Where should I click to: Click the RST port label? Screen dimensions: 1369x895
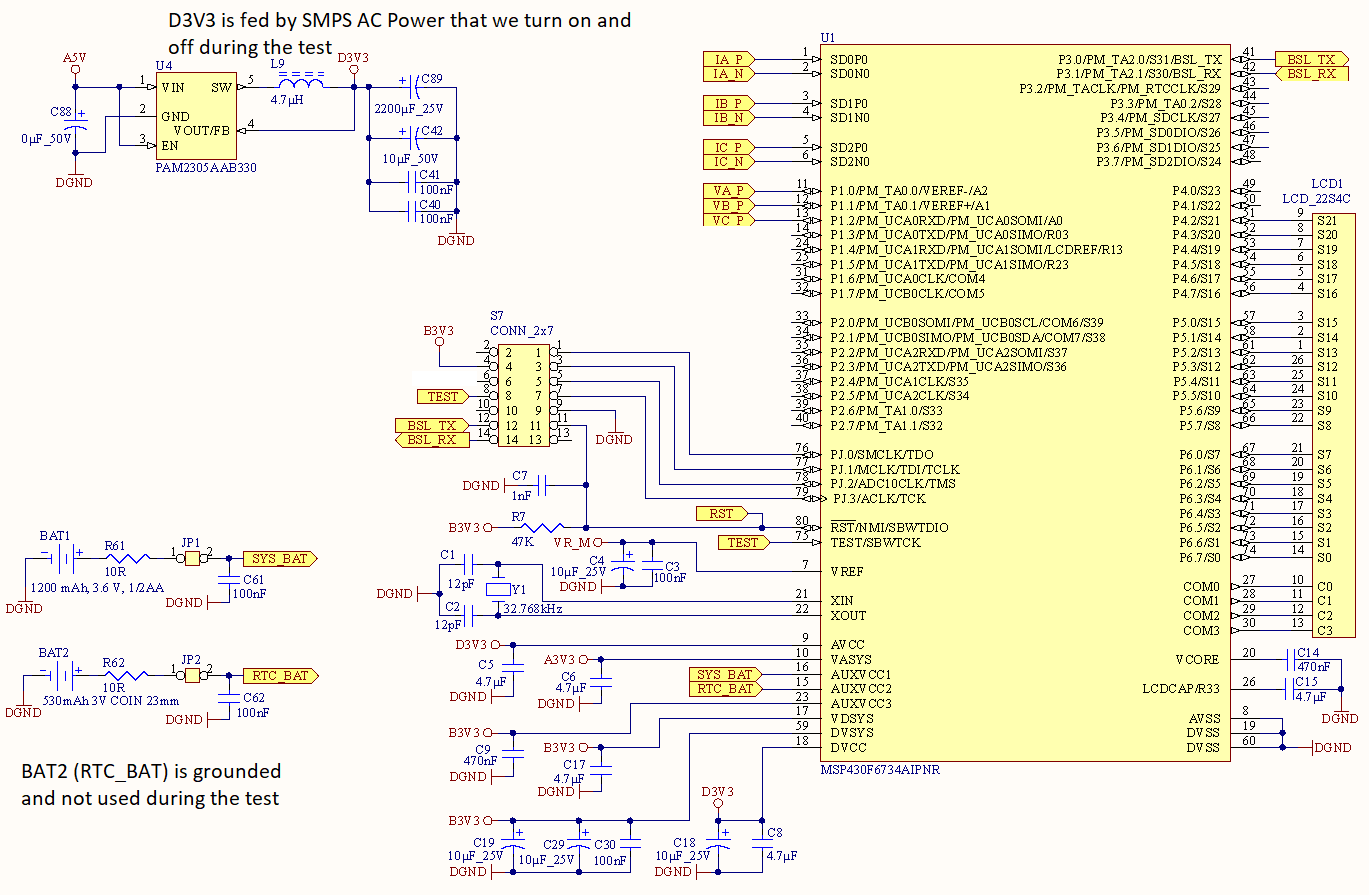coord(721,514)
